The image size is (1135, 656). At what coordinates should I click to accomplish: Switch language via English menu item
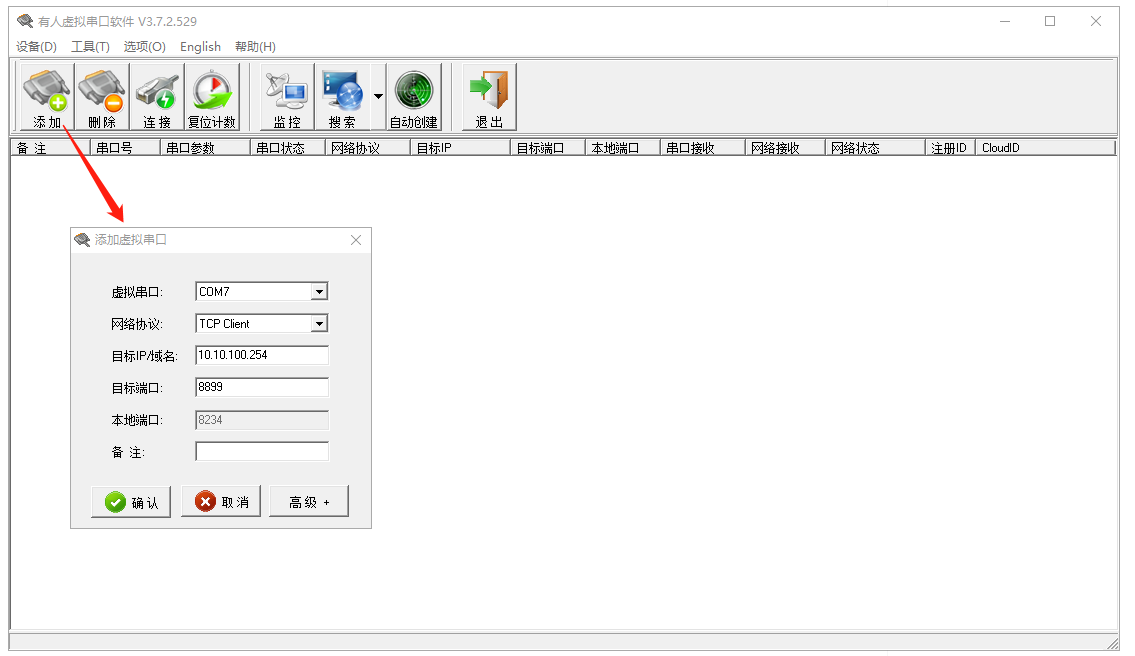pos(200,47)
